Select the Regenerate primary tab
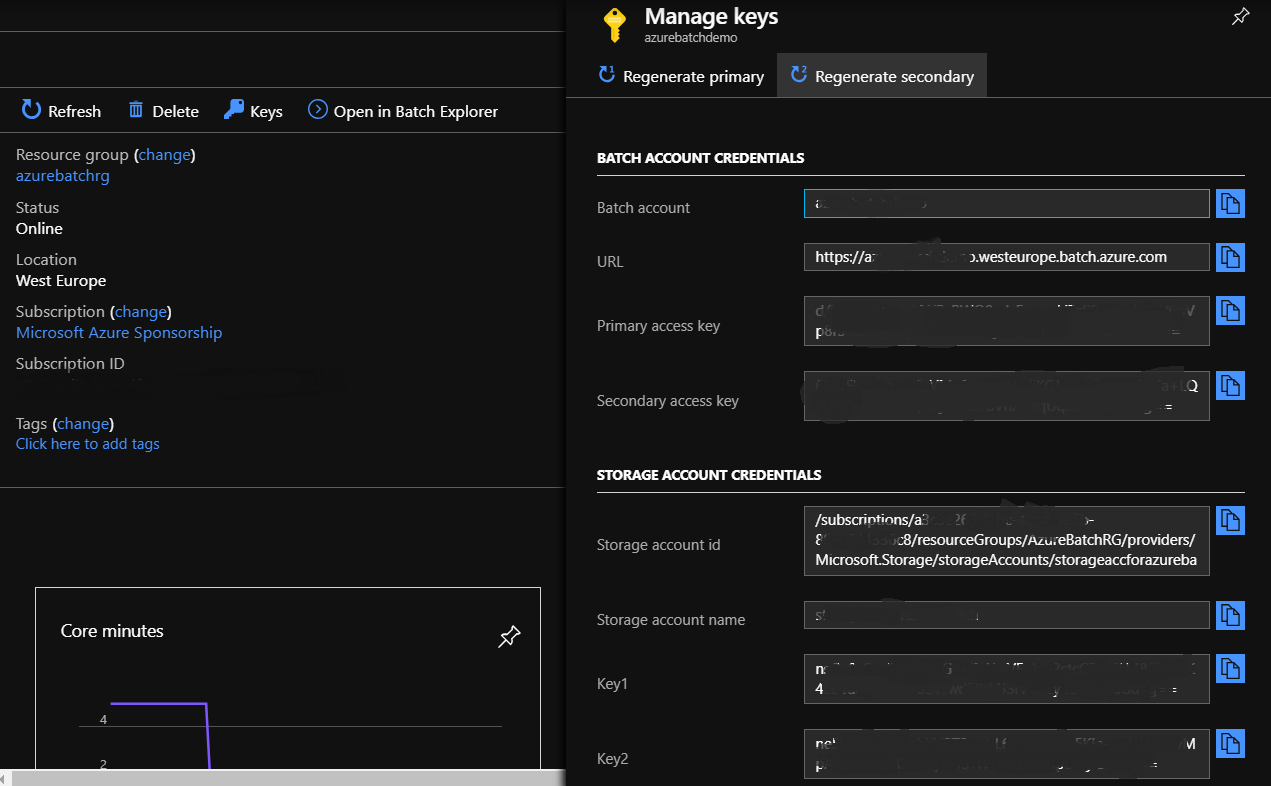This screenshot has height=786, width=1271. pos(681,76)
